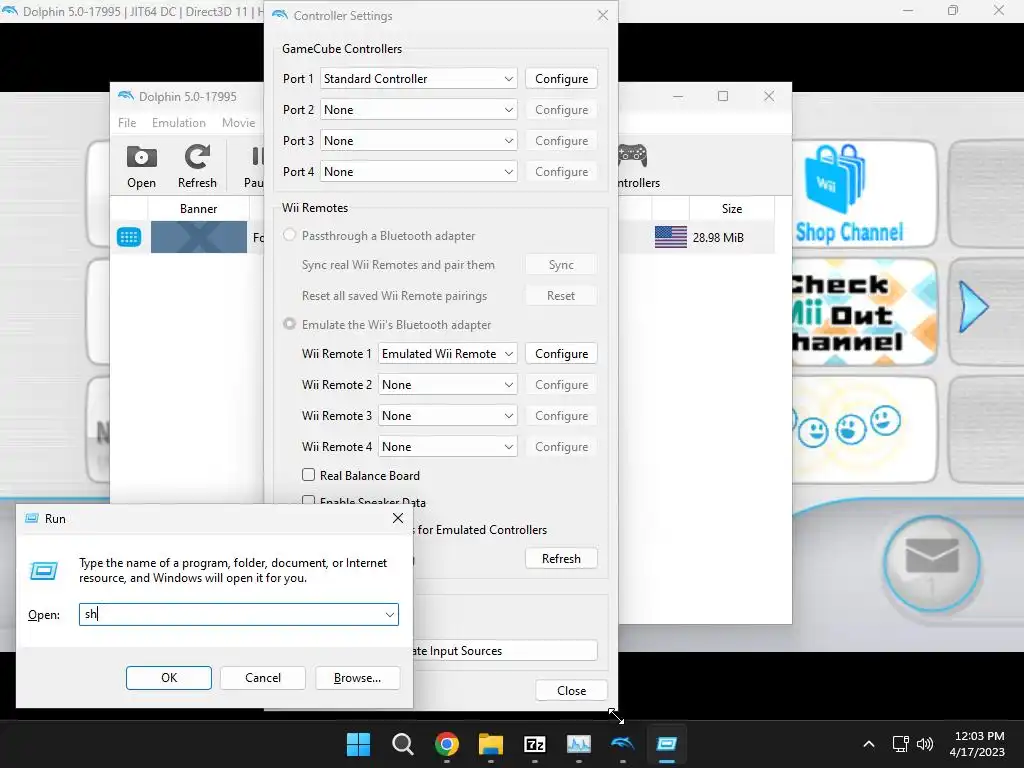Show hidden tray icons chevron

[x=869, y=744]
